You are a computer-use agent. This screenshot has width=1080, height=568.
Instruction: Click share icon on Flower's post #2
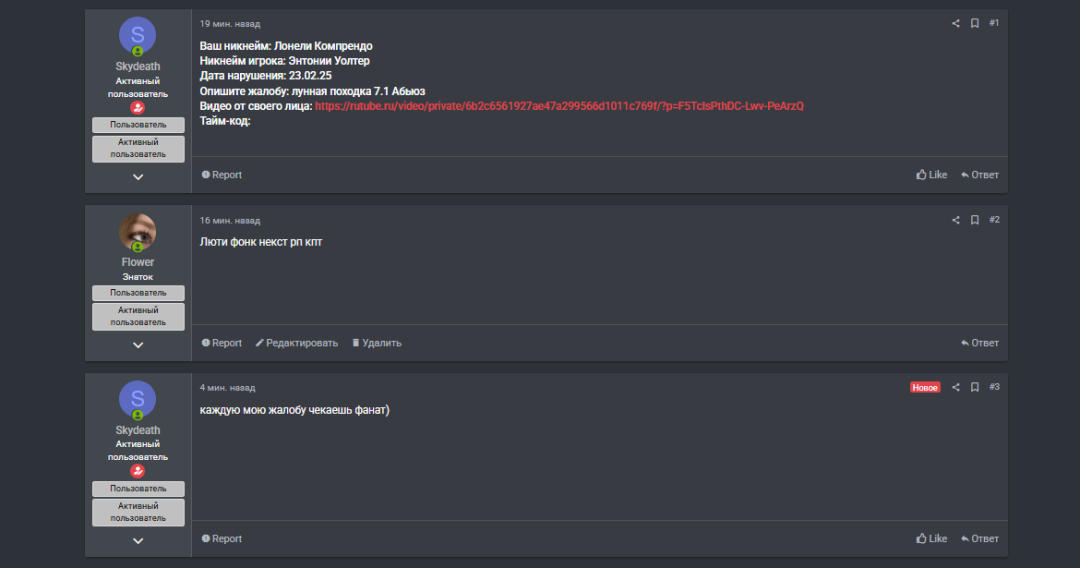pyautogui.click(x=955, y=220)
